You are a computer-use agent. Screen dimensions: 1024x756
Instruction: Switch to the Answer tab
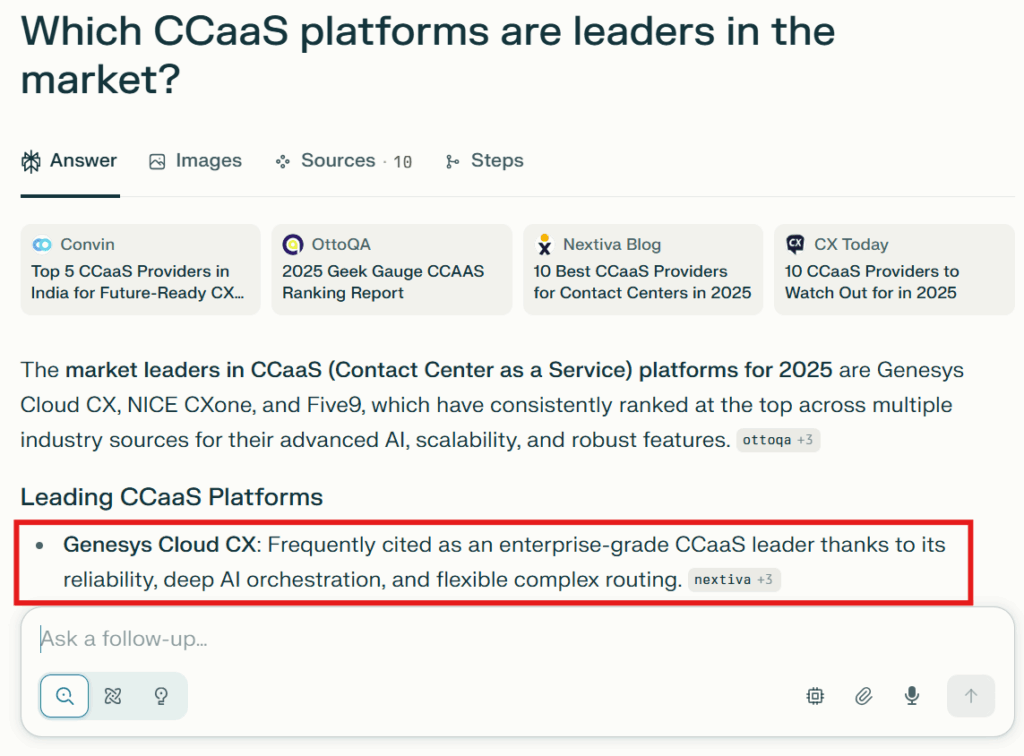69,161
